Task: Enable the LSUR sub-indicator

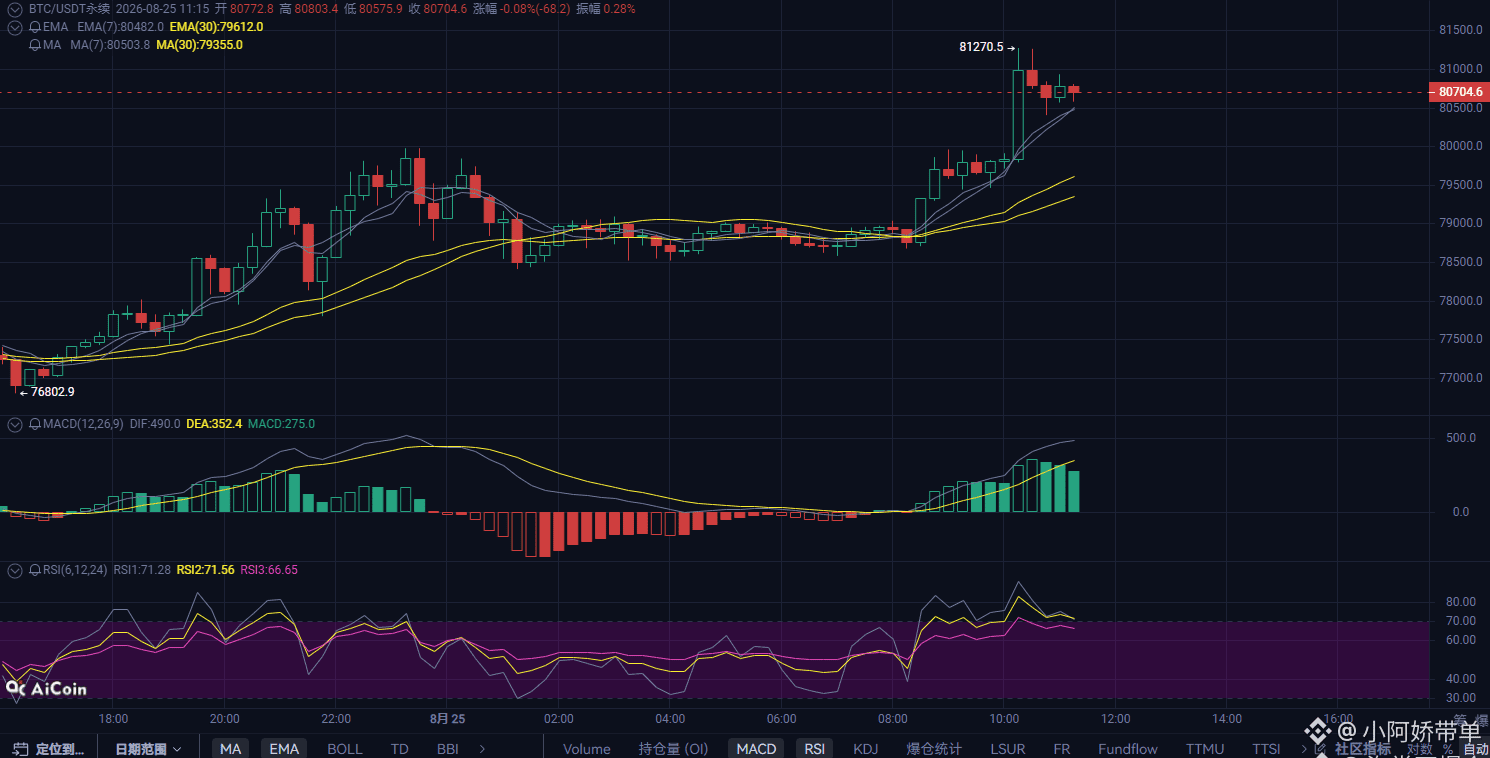Action: [x=1007, y=748]
